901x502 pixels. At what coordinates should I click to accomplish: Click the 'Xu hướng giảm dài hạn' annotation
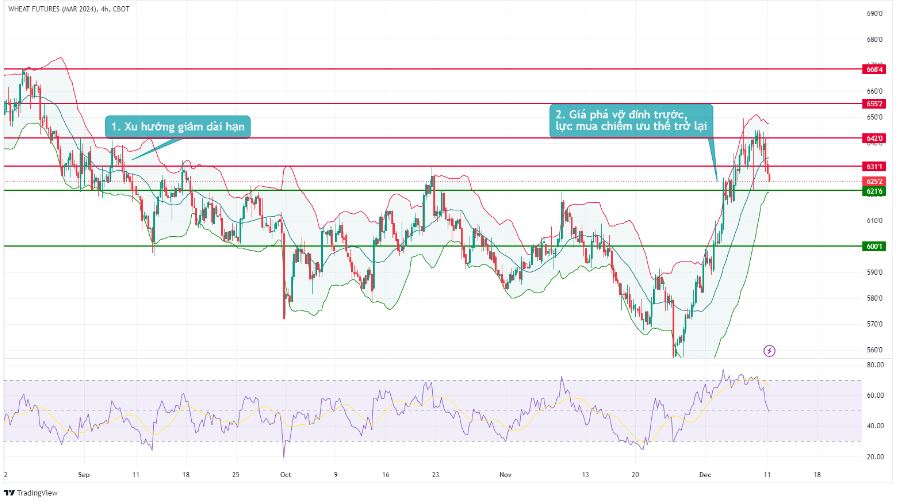[x=178, y=127]
